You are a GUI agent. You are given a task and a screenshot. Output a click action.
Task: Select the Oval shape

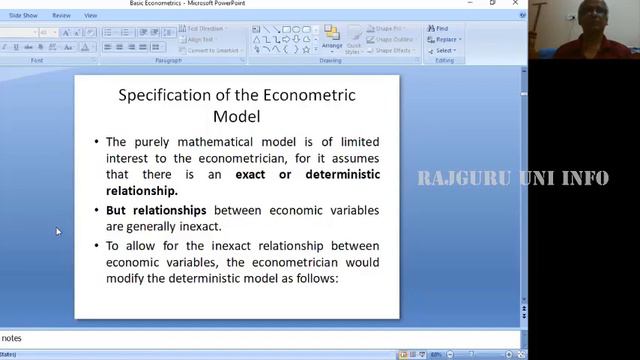296,29
